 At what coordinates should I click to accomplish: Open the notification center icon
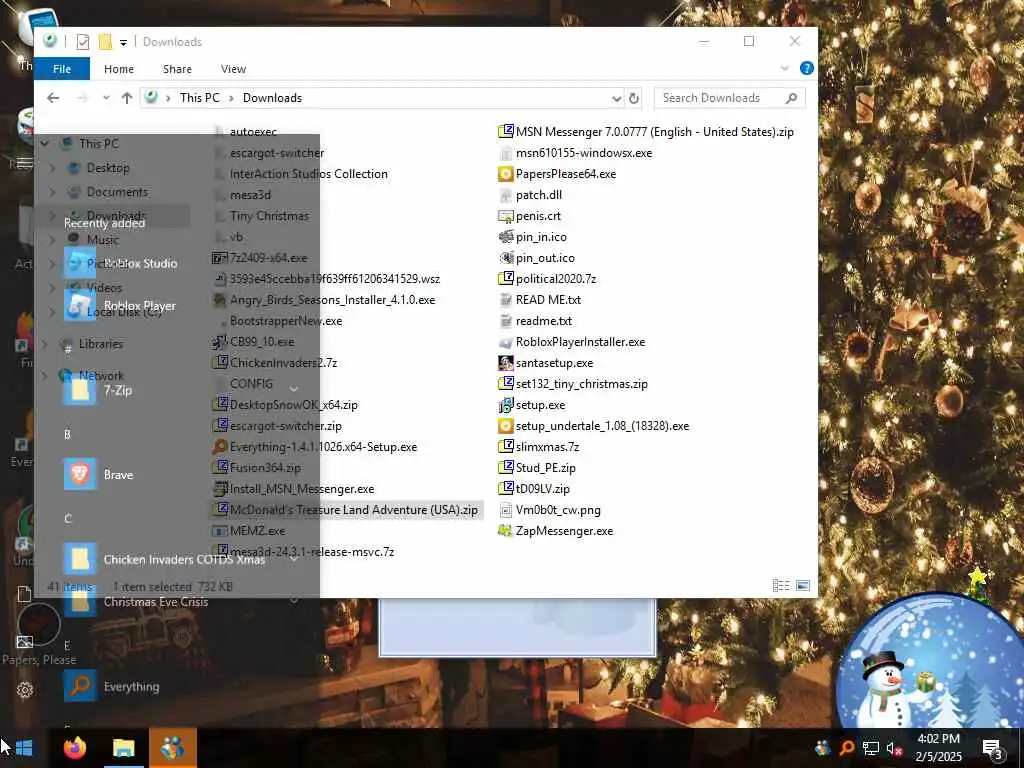993,748
